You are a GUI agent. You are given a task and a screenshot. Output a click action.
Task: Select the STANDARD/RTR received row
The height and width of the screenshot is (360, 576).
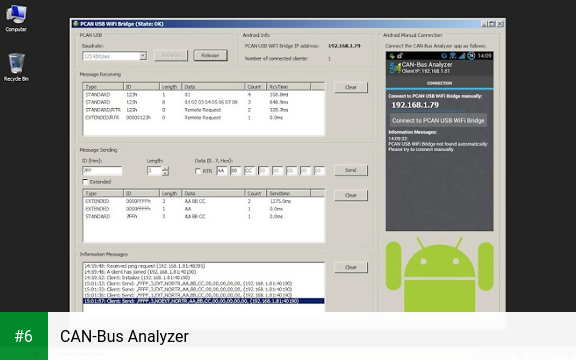pos(204,110)
